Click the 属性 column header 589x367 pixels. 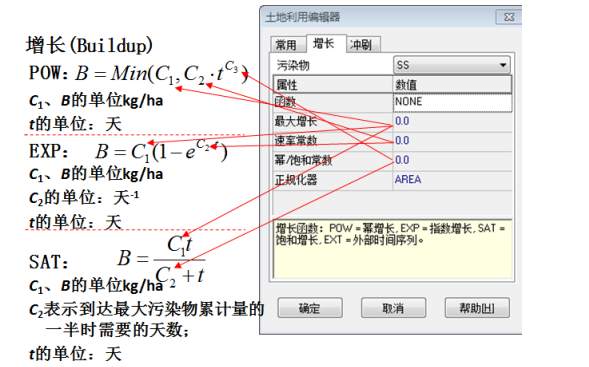coord(333,84)
